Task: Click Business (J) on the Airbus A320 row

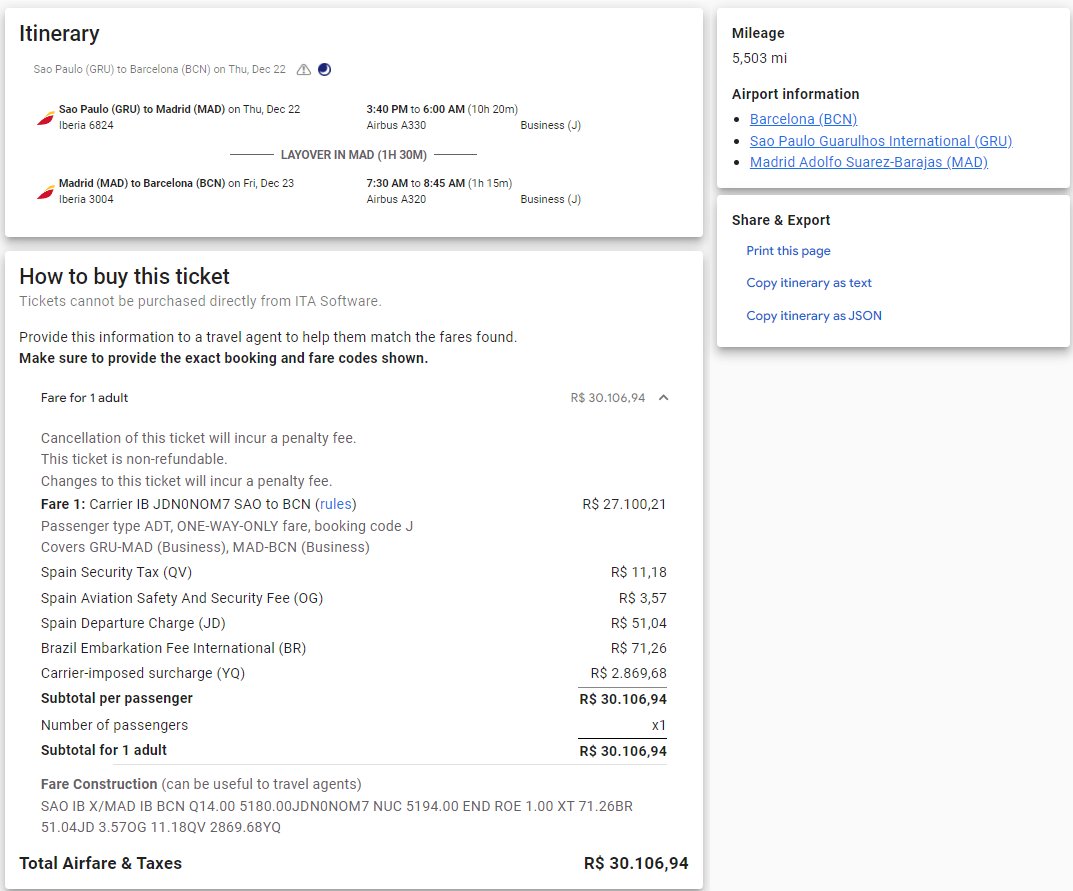Action: [550, 199]
